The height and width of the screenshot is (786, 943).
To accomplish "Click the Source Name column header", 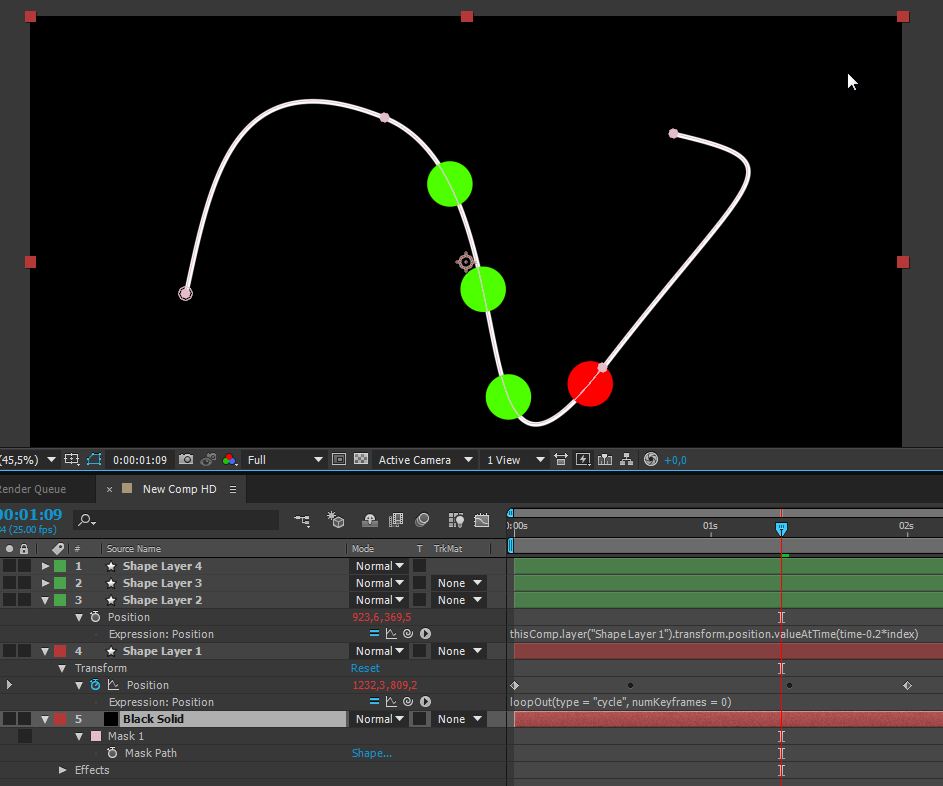I will point(134,548).
